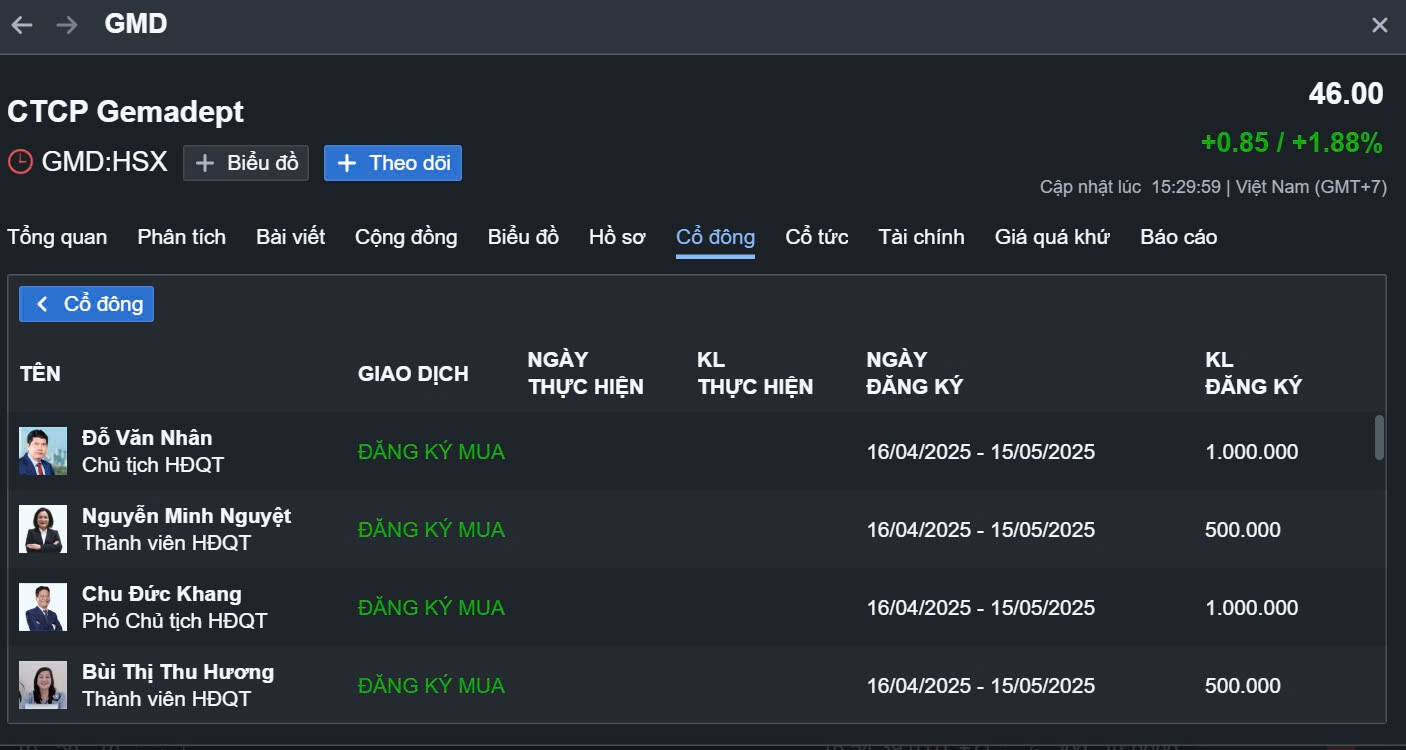Screen dimensions: 1406x750
Task: Click the shareholder table scrollbar thumb
Action: pyautogui.click(x=1380, y=438)
